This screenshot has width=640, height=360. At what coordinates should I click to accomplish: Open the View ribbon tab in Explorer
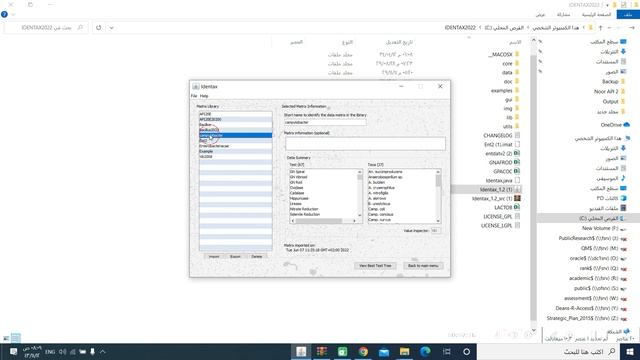[x=540, y=14]
